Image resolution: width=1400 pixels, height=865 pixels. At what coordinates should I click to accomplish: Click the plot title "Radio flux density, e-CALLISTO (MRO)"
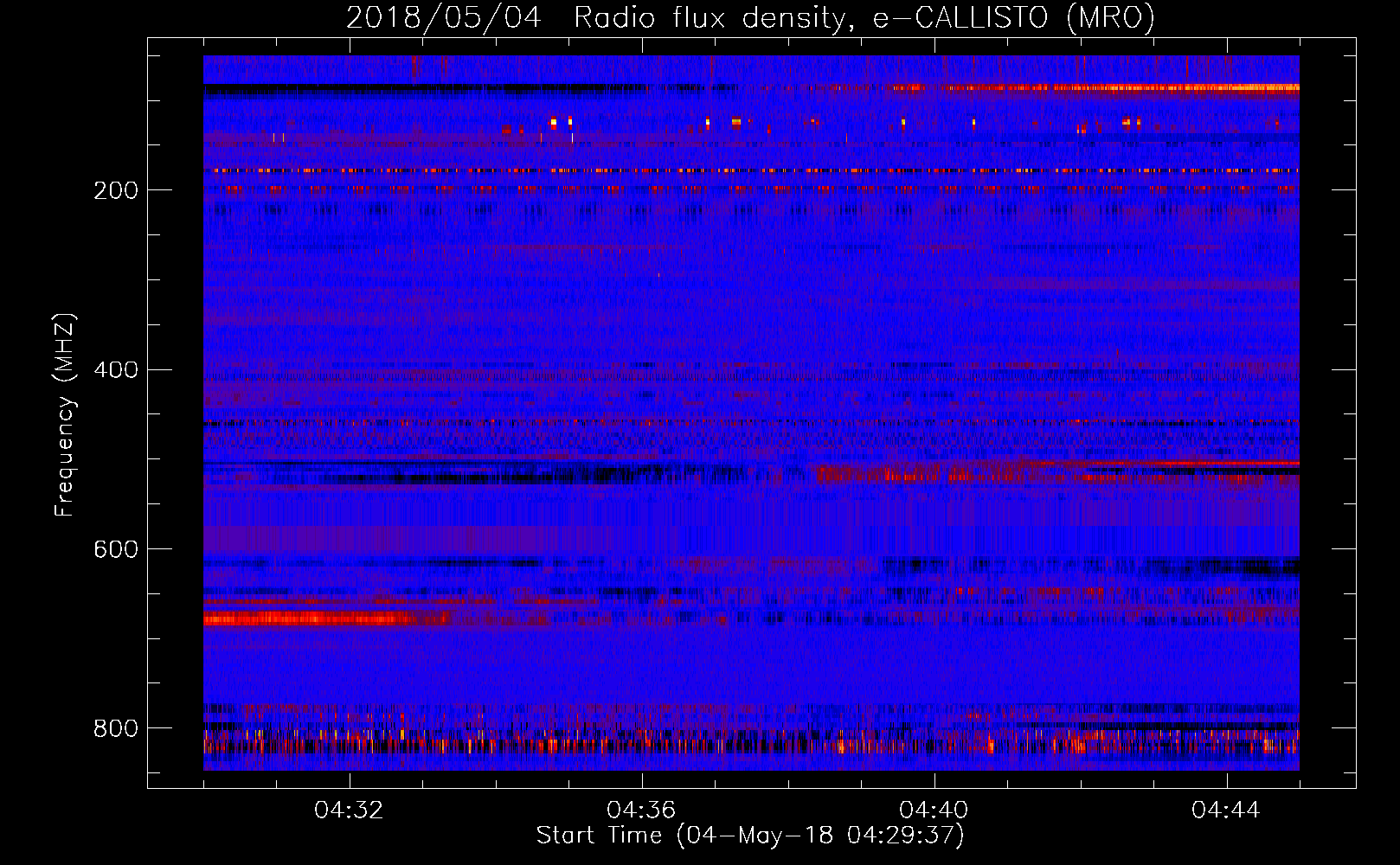[864, 17]
